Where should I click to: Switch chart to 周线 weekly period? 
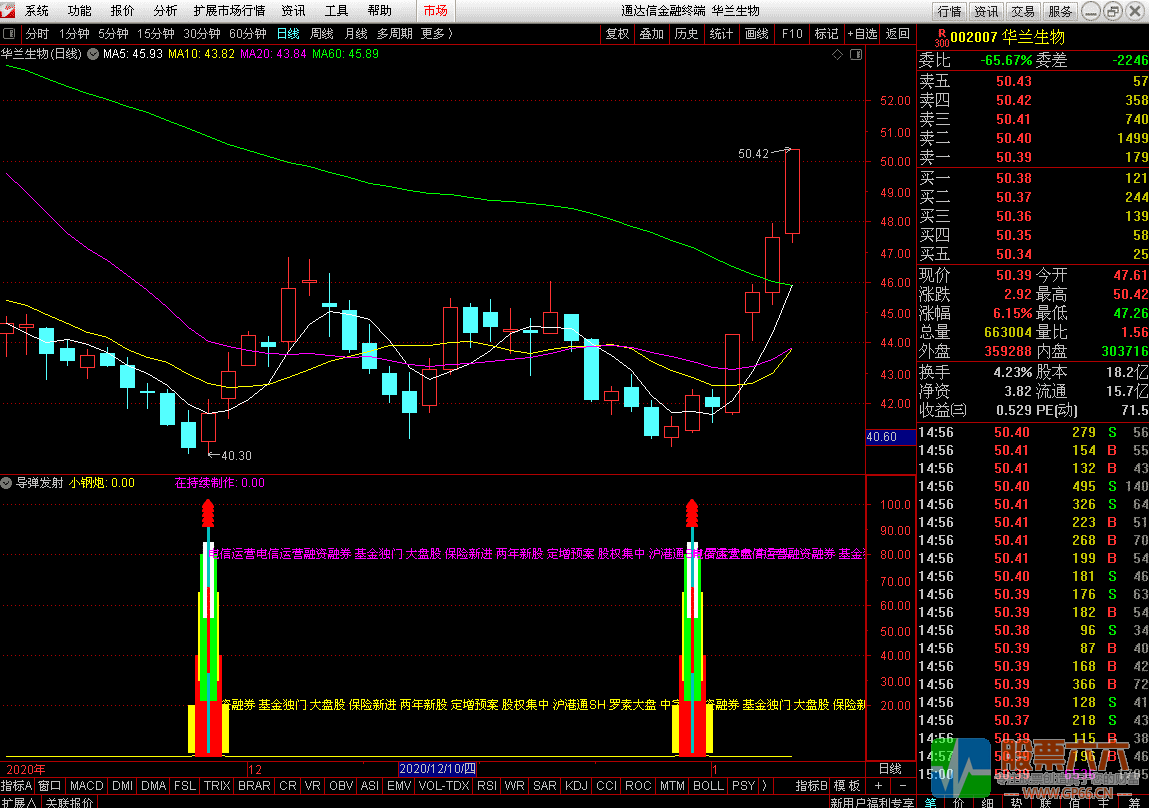coord(321,33)
